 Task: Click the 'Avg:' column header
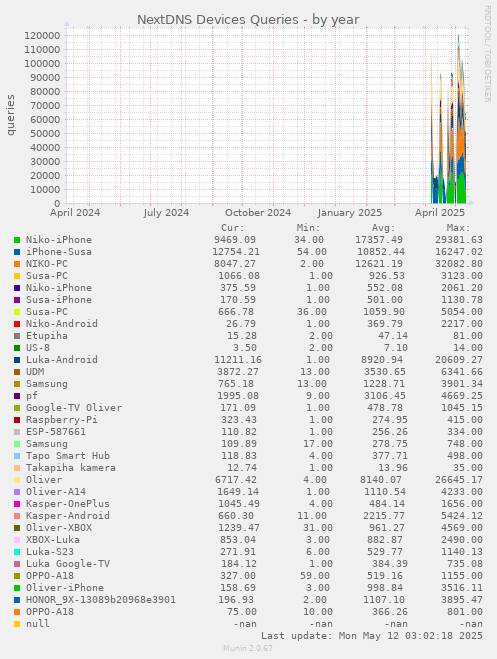point(383,228)
